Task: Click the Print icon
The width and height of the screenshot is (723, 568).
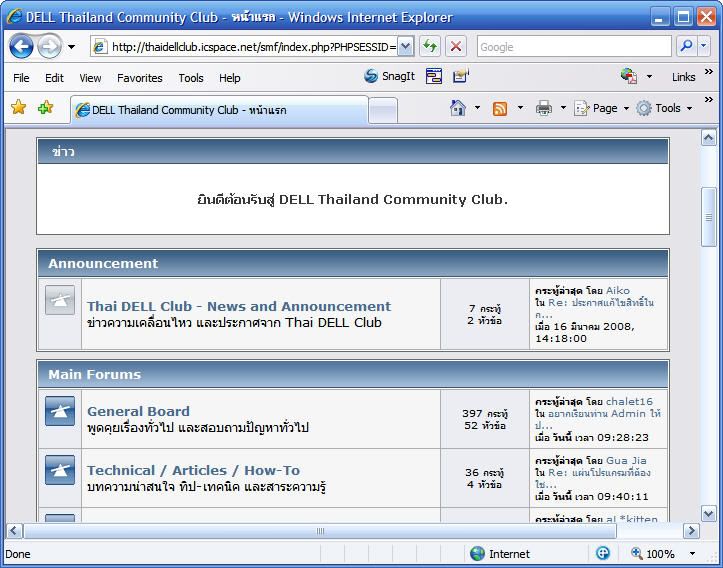Action: (x=544, y=108)
